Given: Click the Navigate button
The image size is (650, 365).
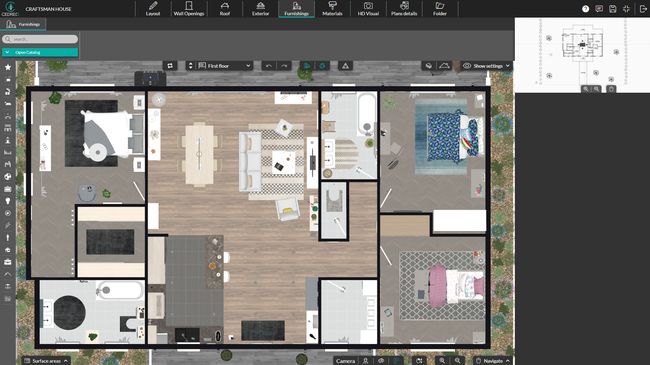Looking at the screenshot, I should [492, 361].
